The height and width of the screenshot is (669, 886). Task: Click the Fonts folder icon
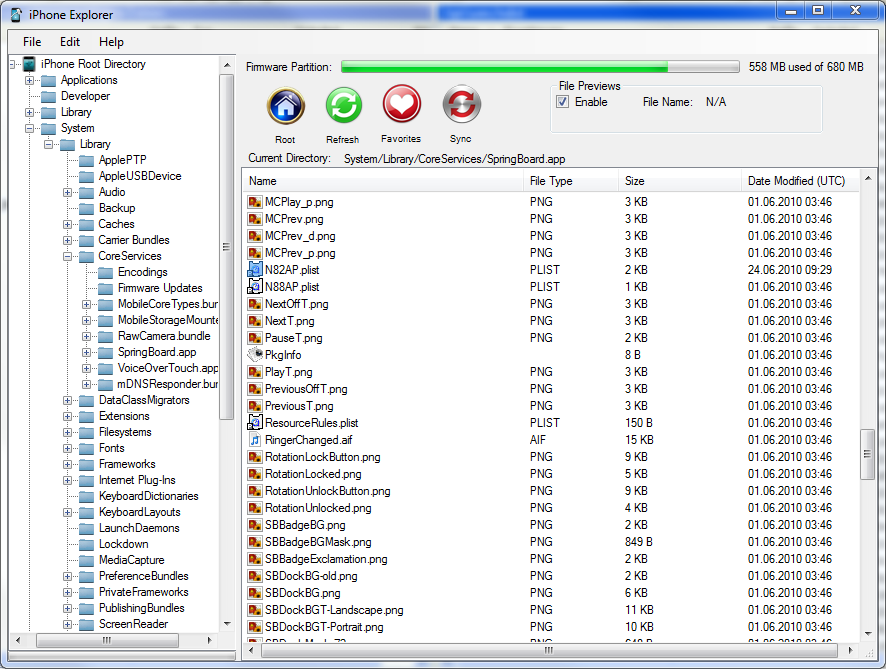[x=86, y=449]
